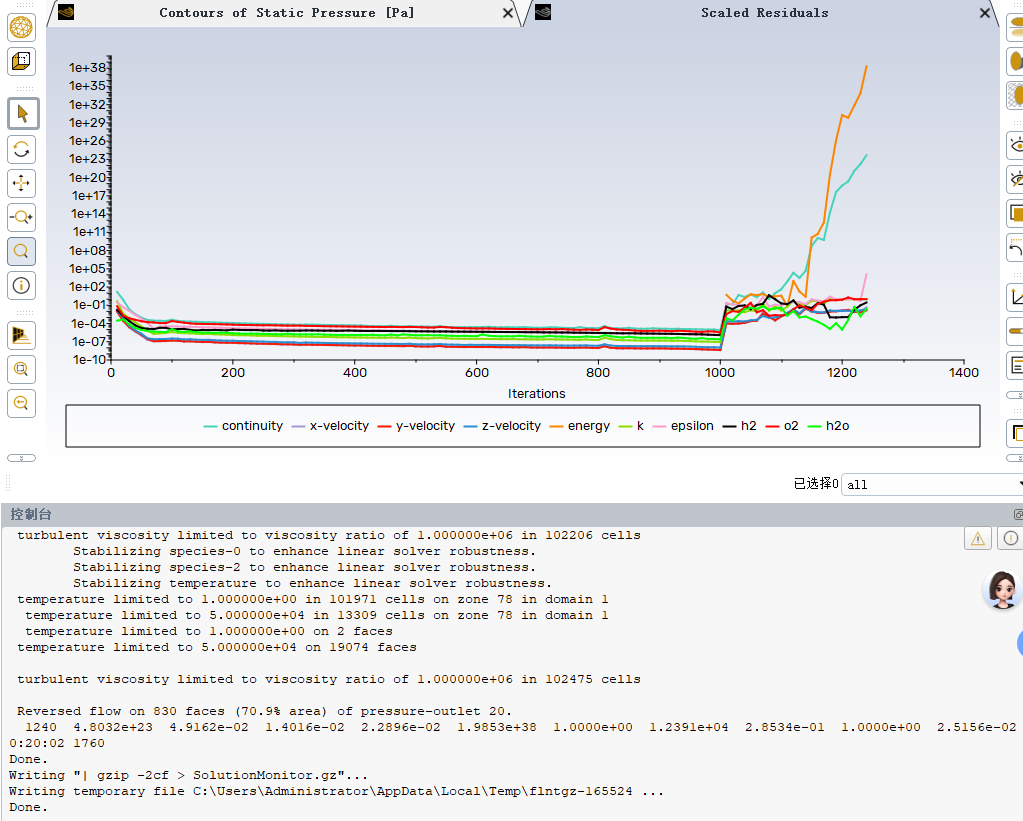Choose the zoom in/out tool
The width and height of the screenshot is (1023, 821).
[x=21, y=217]
